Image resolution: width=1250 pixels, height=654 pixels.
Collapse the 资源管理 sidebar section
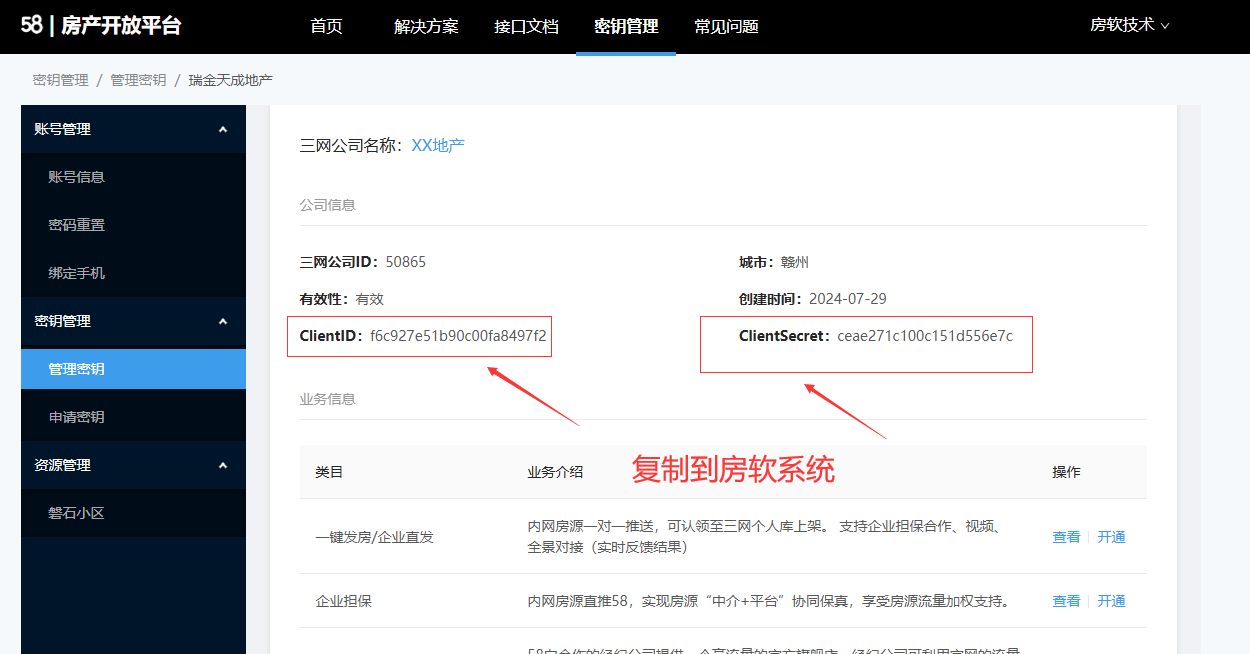click(x=133, y=465)
